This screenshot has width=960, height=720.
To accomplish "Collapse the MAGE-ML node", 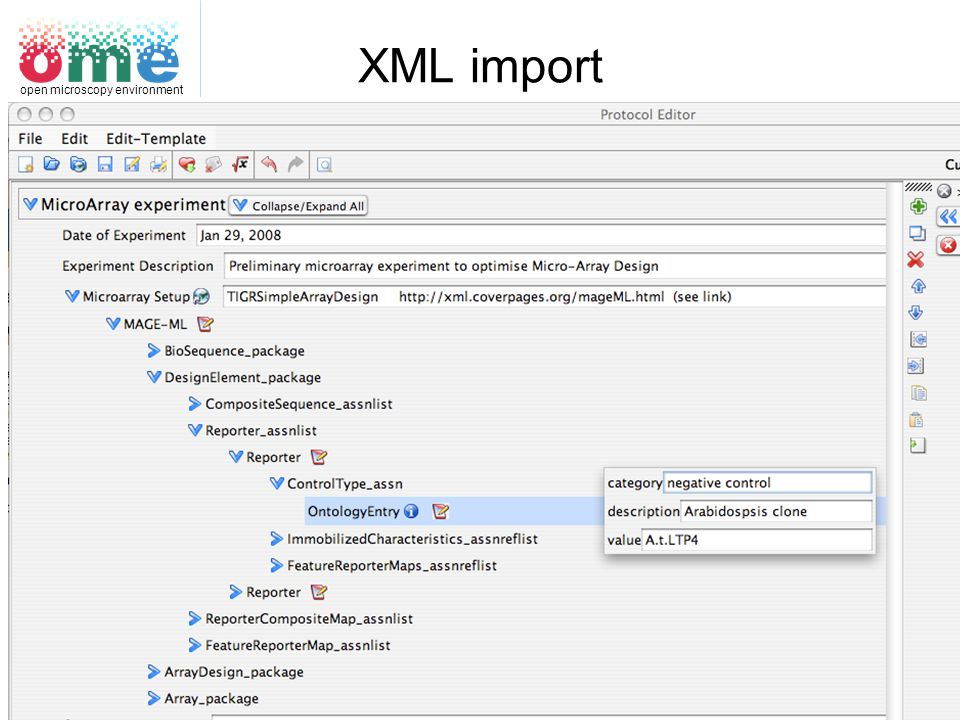I will [113, 323].
